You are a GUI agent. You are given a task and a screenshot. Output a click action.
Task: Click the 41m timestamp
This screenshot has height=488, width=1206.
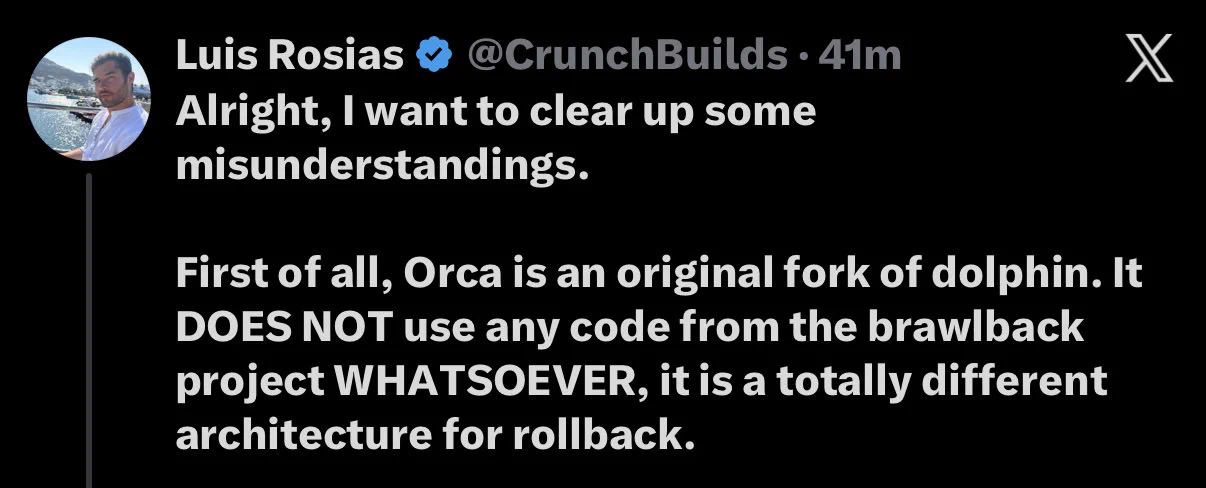click(861, 57)
